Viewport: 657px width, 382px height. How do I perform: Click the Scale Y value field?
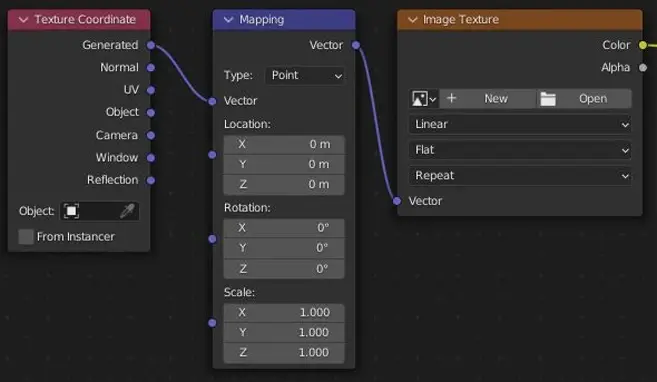(284, 333)
